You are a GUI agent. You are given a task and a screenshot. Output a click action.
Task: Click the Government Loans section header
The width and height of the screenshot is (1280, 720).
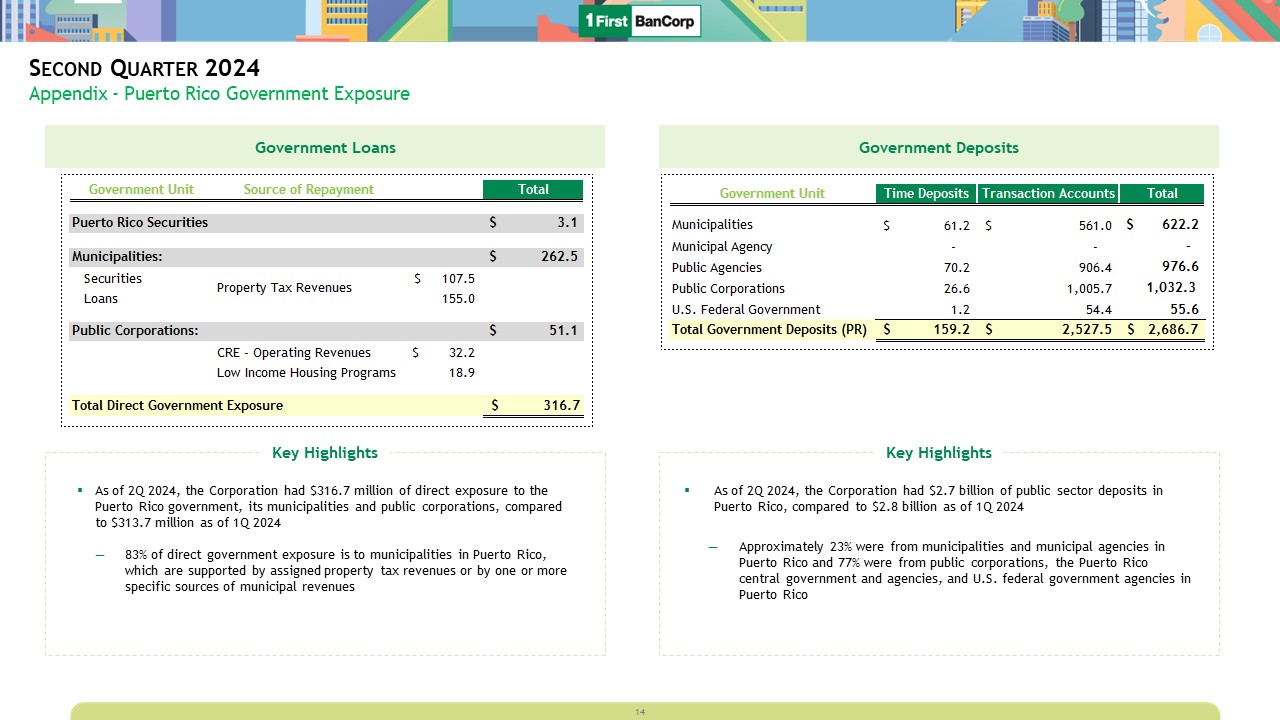325,147
